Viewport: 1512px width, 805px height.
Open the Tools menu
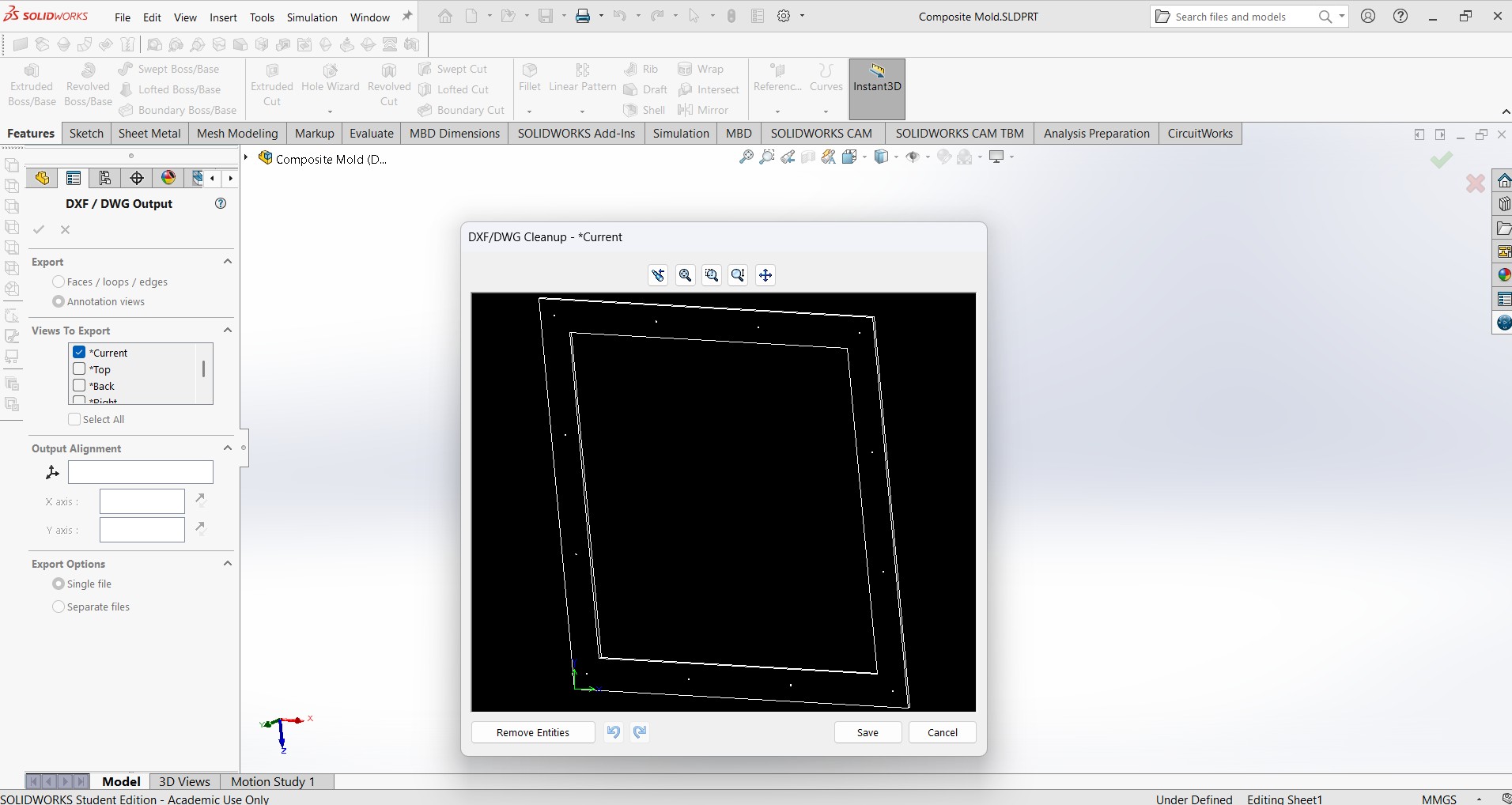[x=262, y=17]
